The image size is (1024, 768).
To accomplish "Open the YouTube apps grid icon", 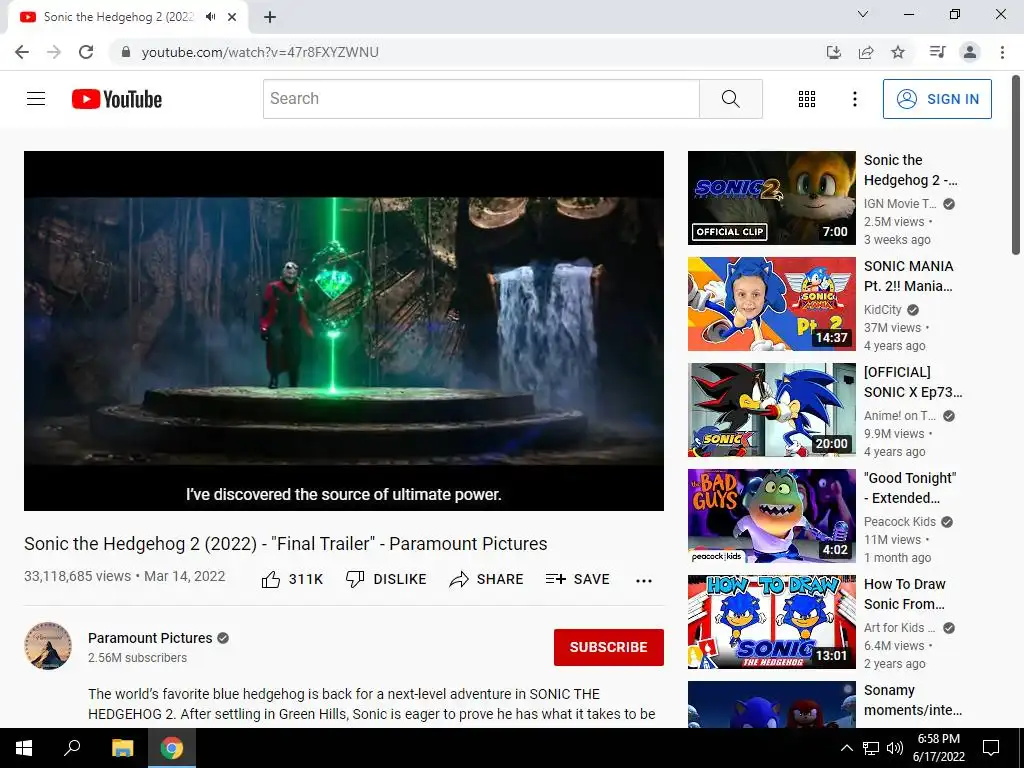I will 807,99.
